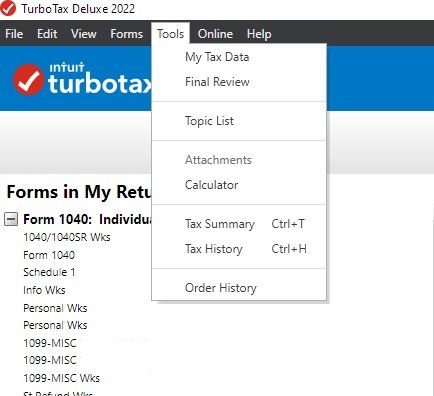Open the Online menu
The height and width of the screenshot is (396, 434).
click(215, 34)
